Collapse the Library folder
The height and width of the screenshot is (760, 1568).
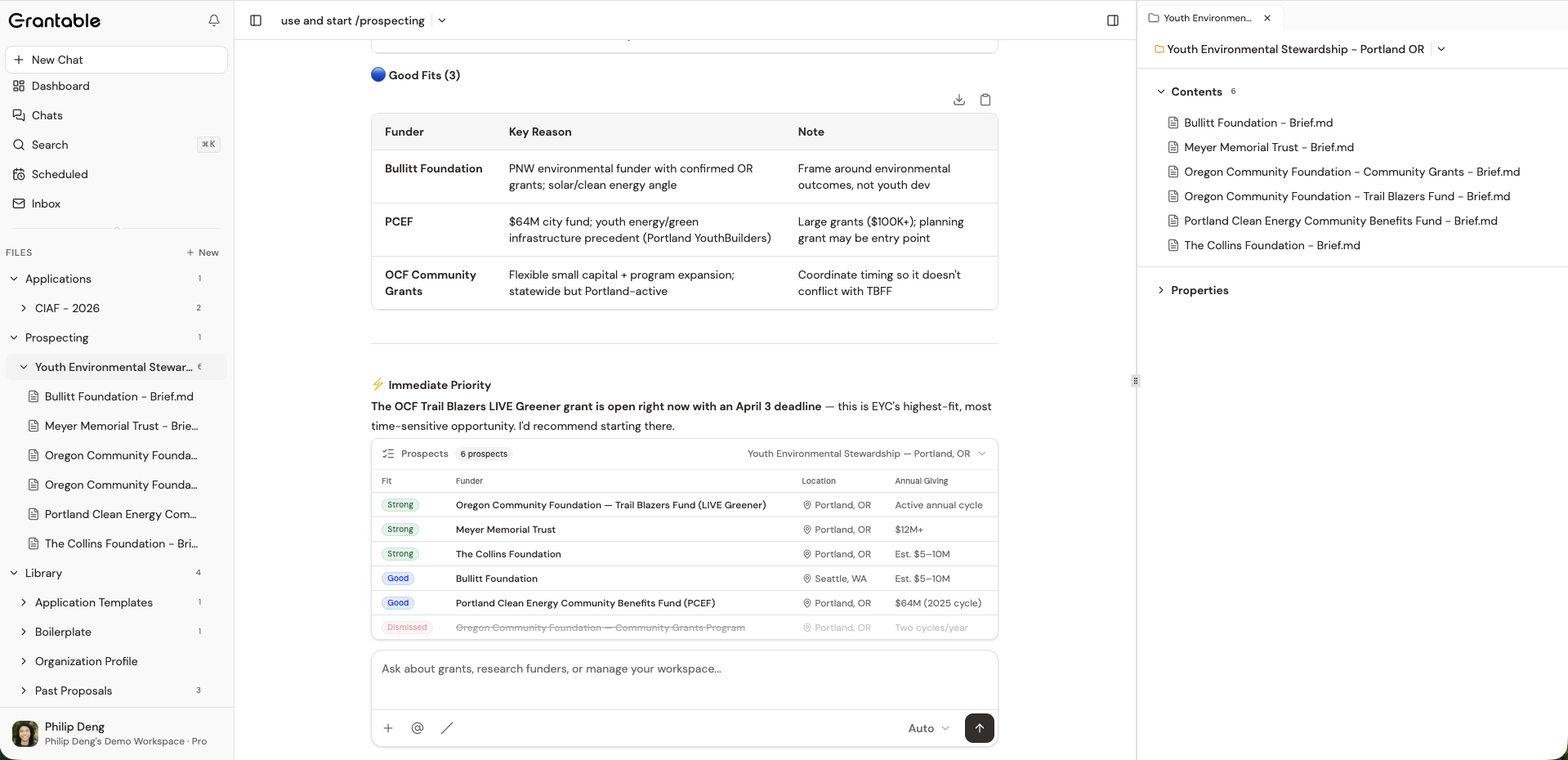pos(14,573)
